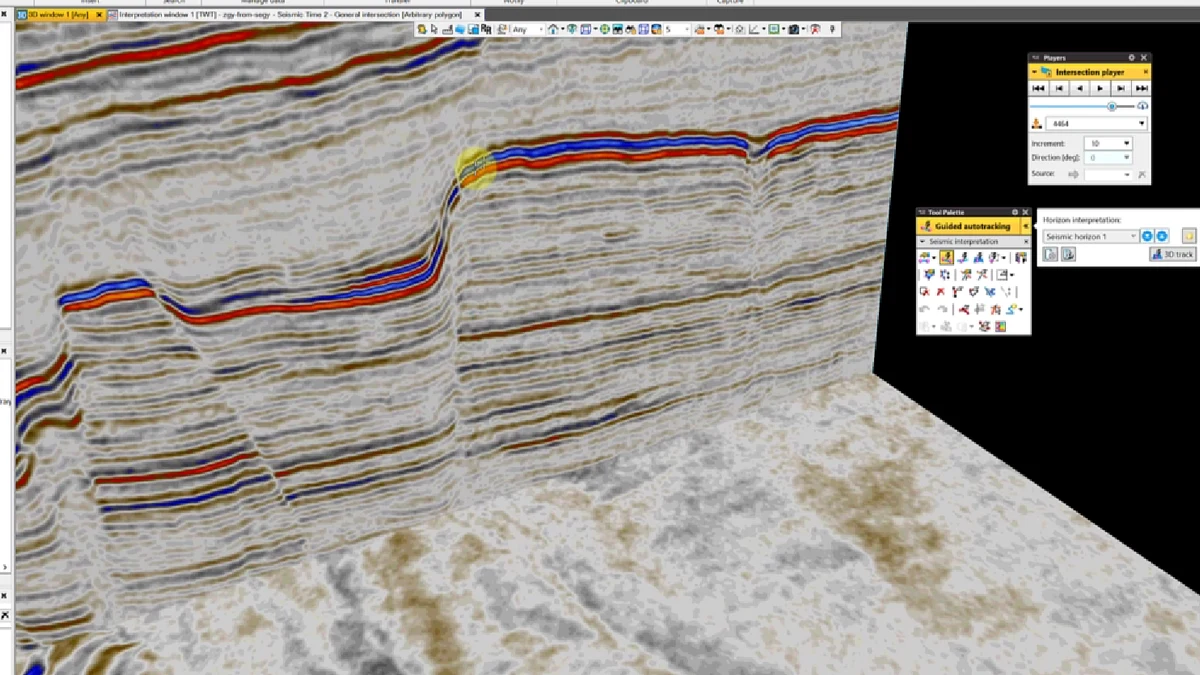
Task: Select the highlighted Guided autotracking tool icon
Action: (946, 257)
